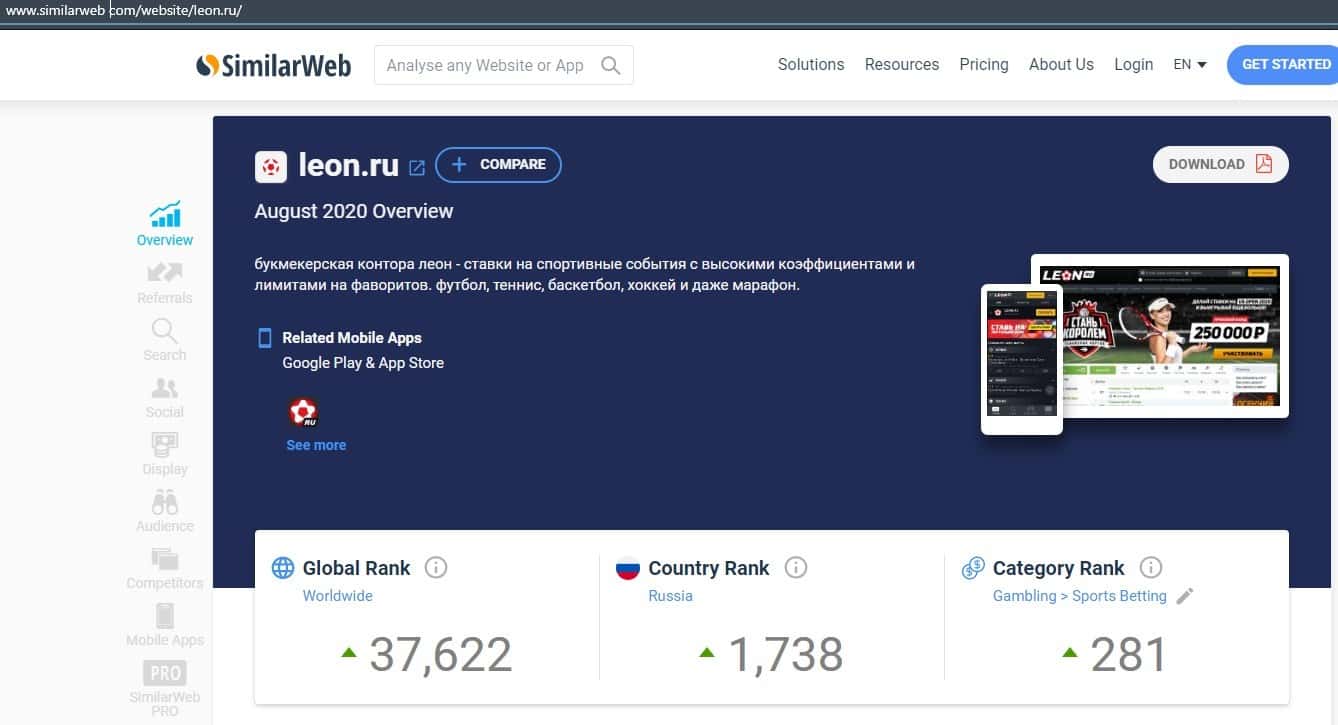Click the external link icon beside leon.ru
The image size is (1338, 725).
coord(417,167)
